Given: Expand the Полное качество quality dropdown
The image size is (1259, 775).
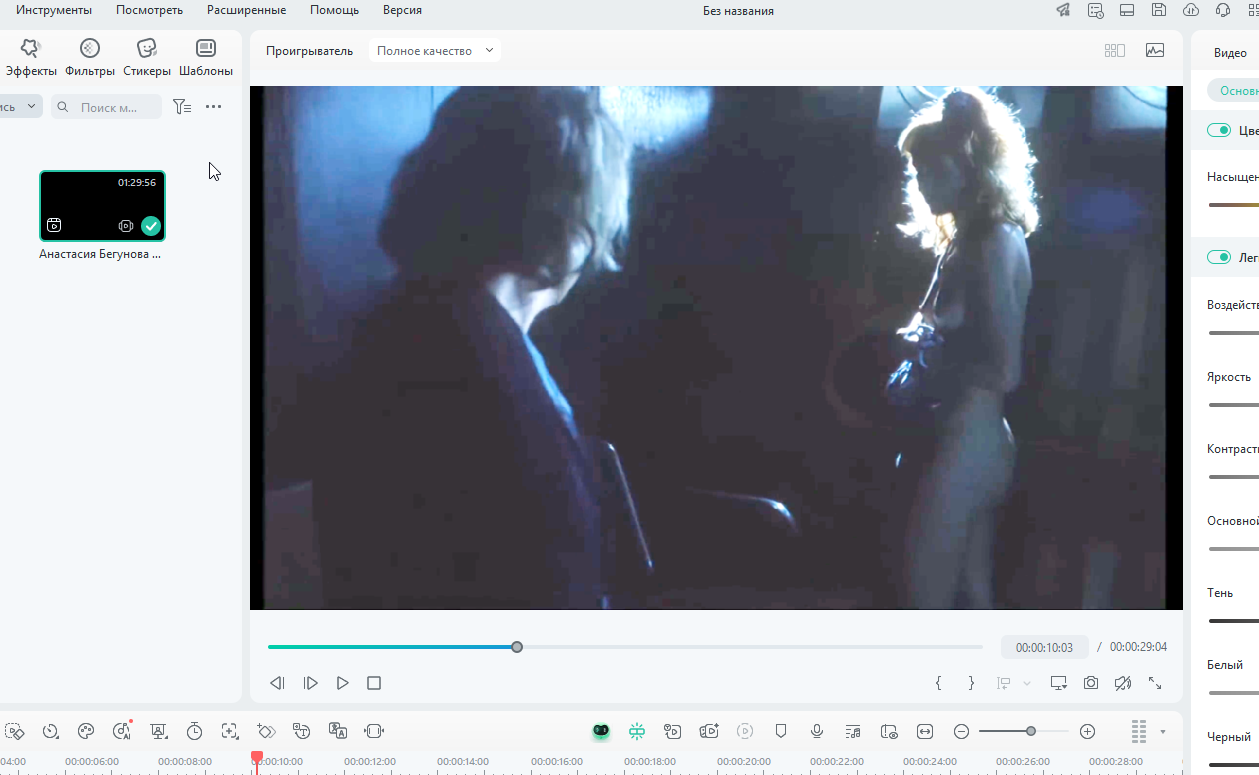Looking at the screenshot, I should click(x=435, y=51).
